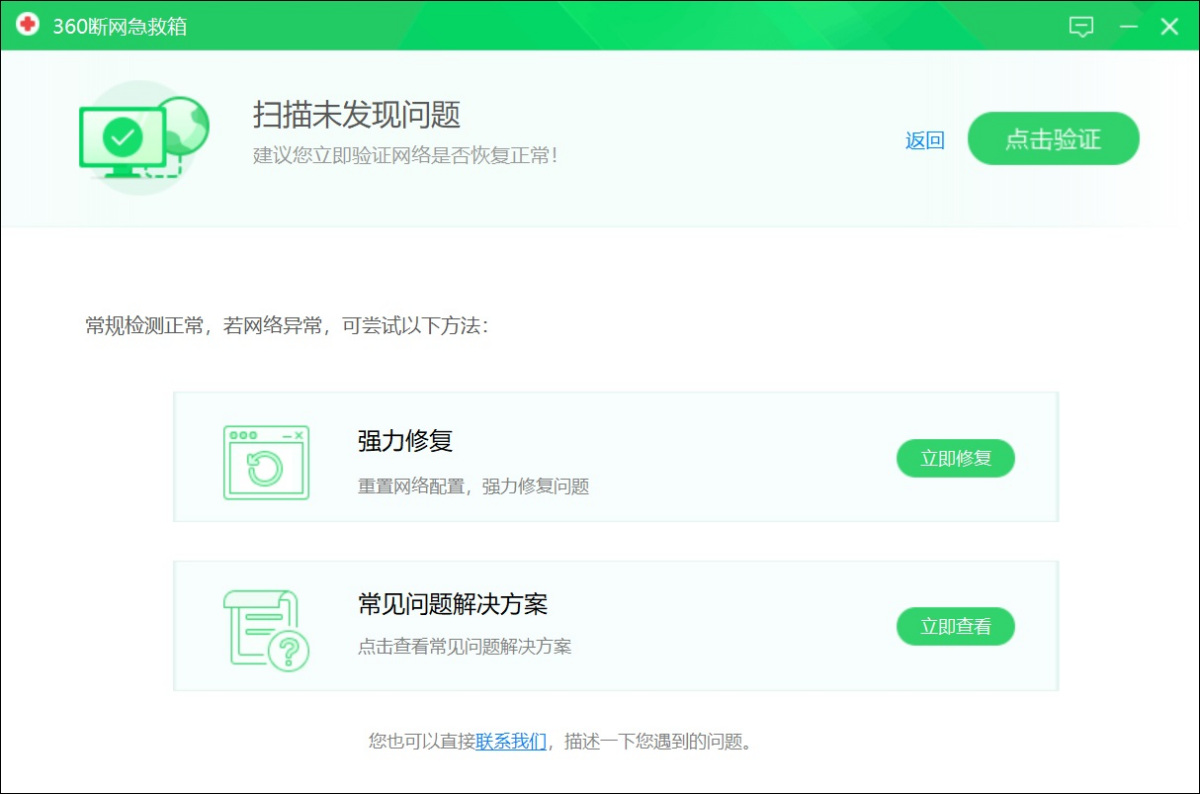Click the 常见问题解决方案 document icon
Image resolution: width=1200 pixels, height=794 pixels.
(x=262, y=625)
